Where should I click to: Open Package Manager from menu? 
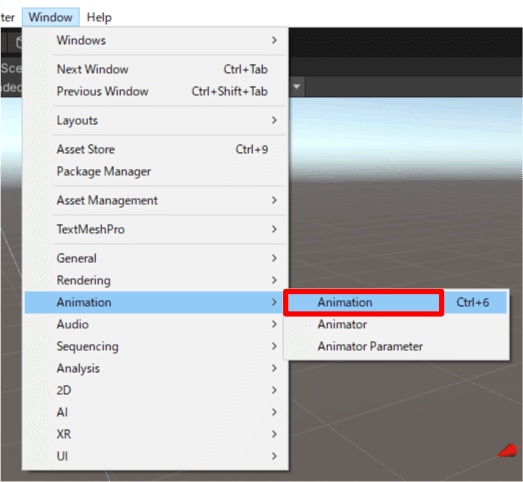pyautogui.click(x=155, y=171)
